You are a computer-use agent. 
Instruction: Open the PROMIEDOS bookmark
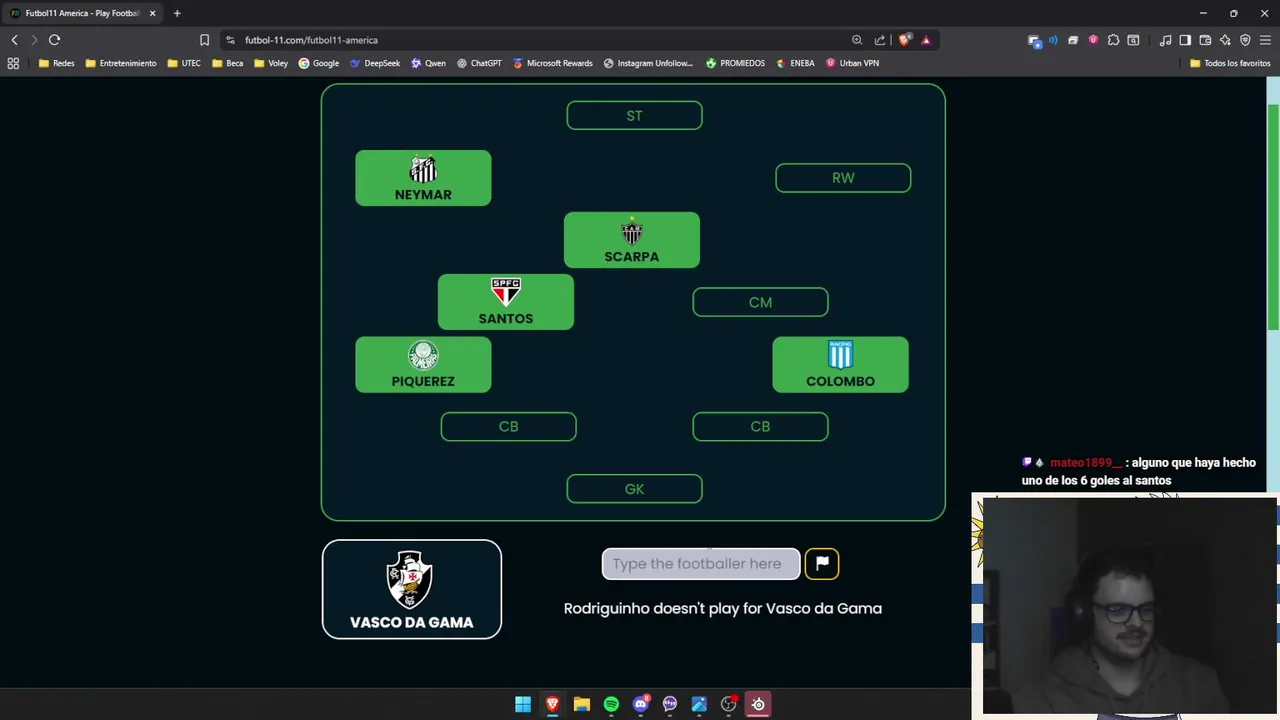point(735,63)
